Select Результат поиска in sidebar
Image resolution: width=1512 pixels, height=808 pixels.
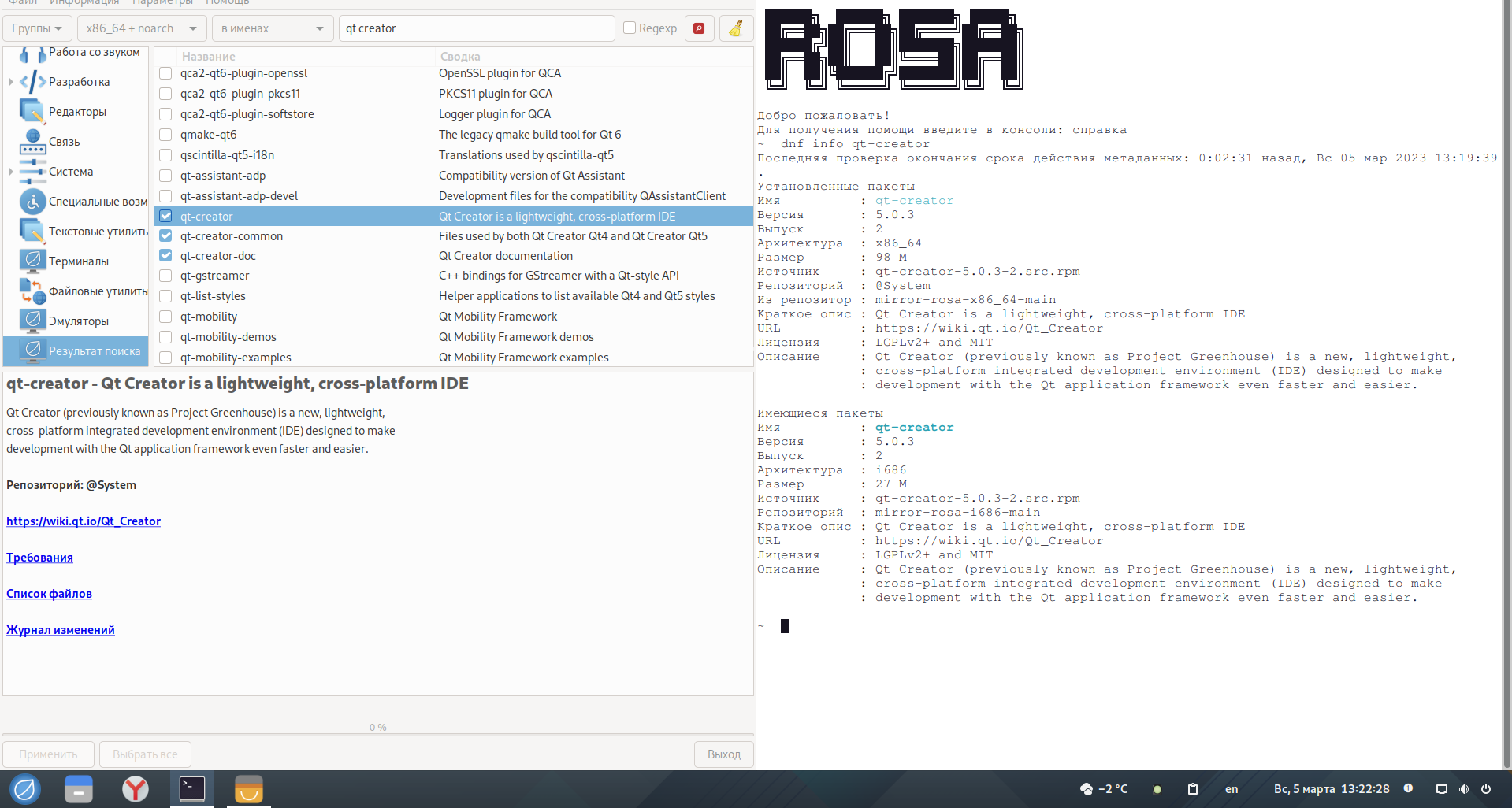point(94,351)
